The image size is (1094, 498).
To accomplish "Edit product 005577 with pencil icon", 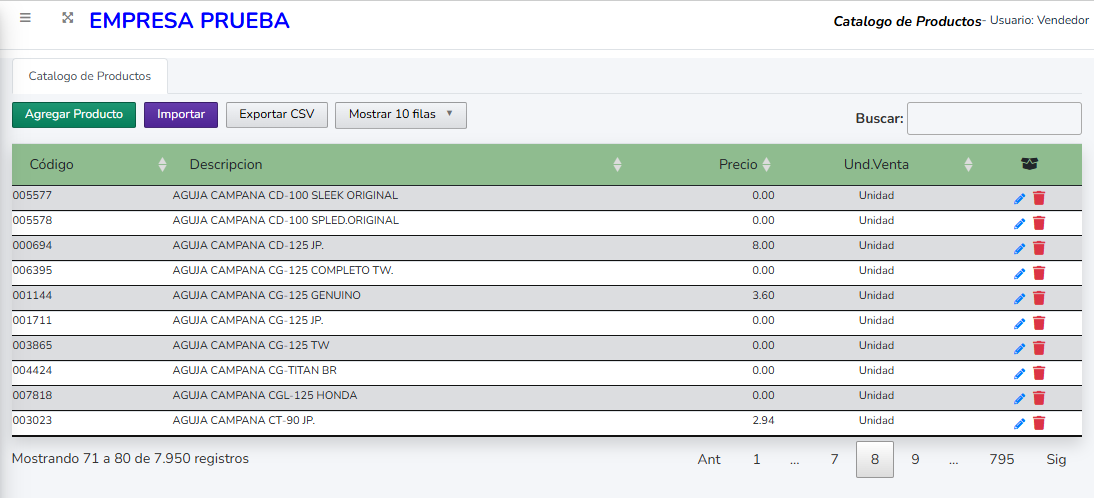I will click(1019, 198).
